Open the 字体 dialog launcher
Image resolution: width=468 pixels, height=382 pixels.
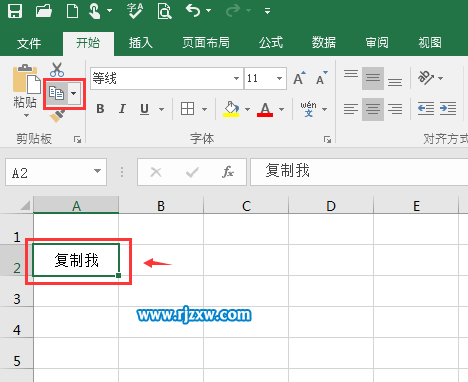[x=327, y=140]
